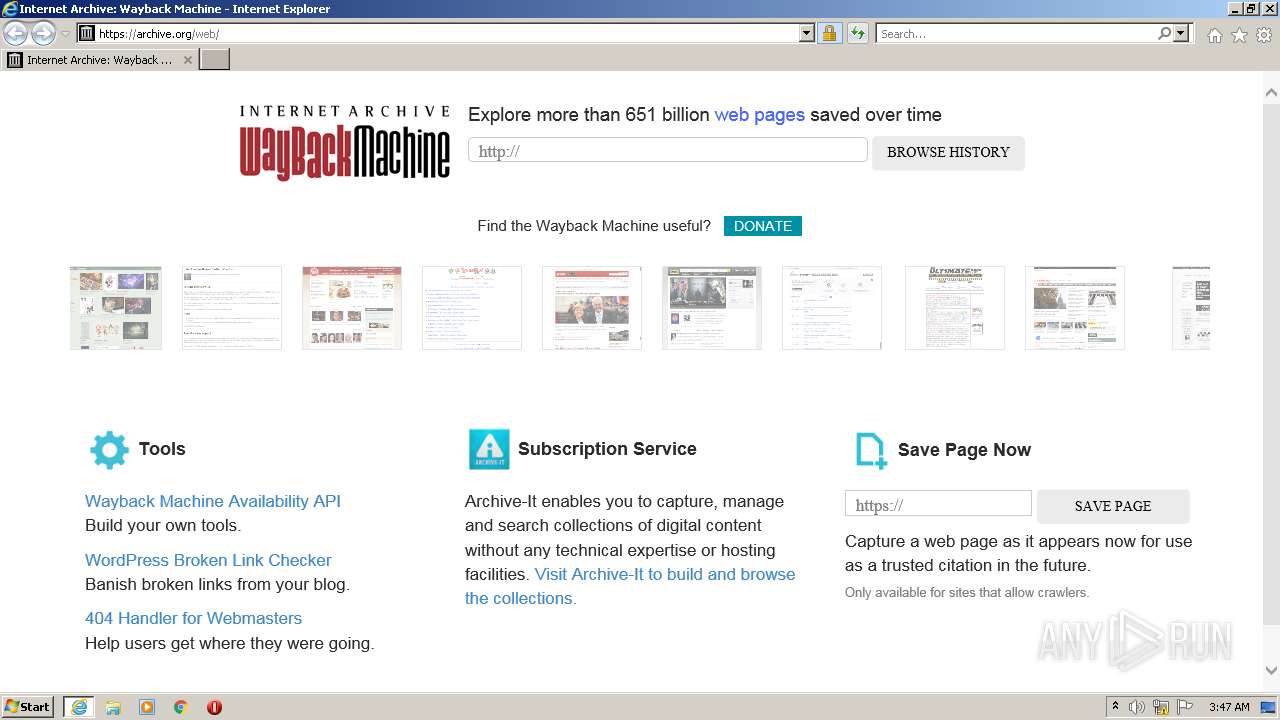Open 404 Handler for Webmasters link
This screenshot has width=1280, height=720.
193,619
